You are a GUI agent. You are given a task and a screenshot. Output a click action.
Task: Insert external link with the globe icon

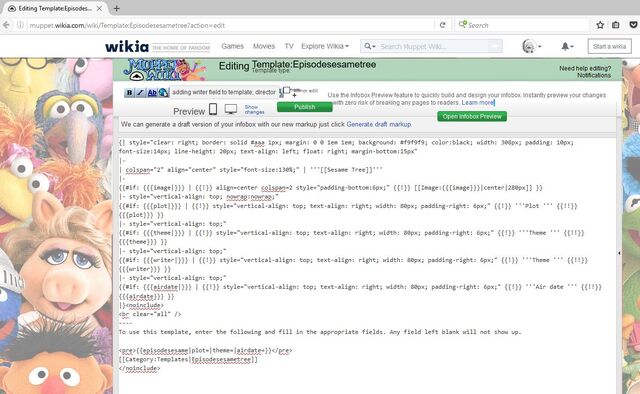click(x=163, y=93)
